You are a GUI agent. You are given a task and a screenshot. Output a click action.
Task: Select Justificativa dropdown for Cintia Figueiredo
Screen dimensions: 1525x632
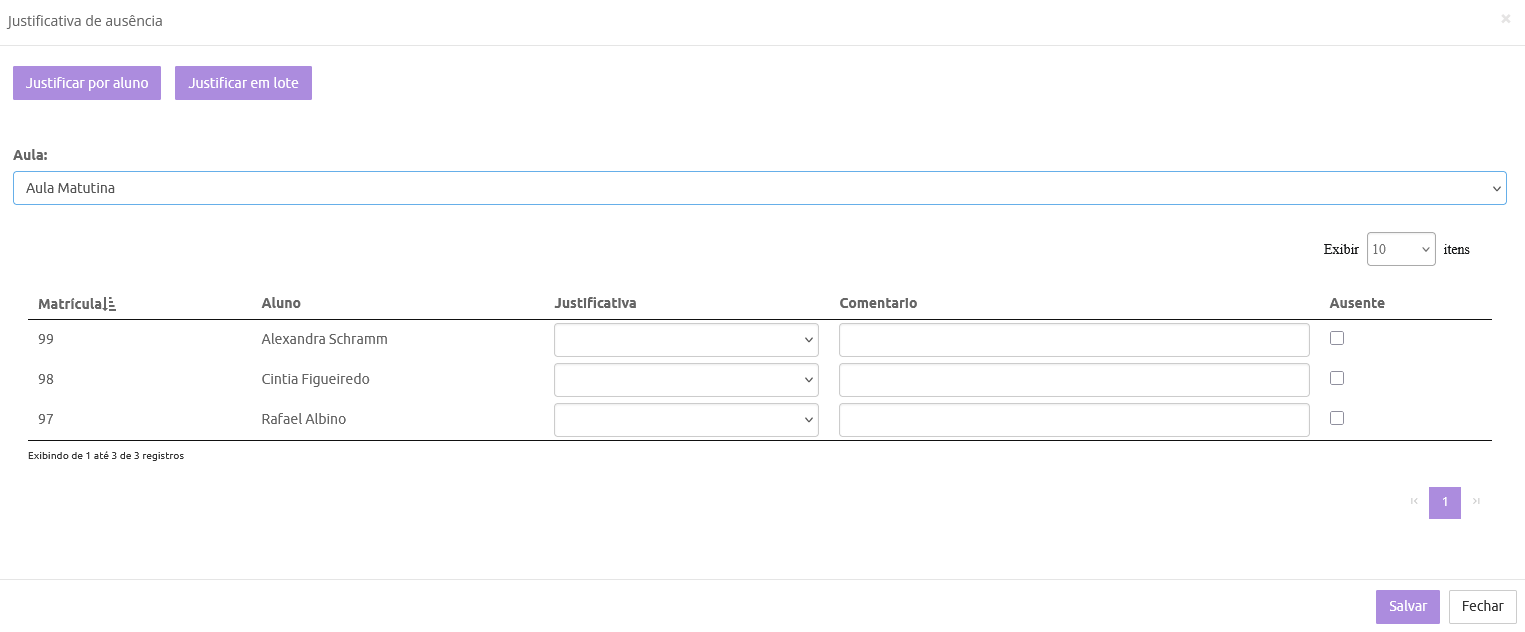tap(686, 380)
